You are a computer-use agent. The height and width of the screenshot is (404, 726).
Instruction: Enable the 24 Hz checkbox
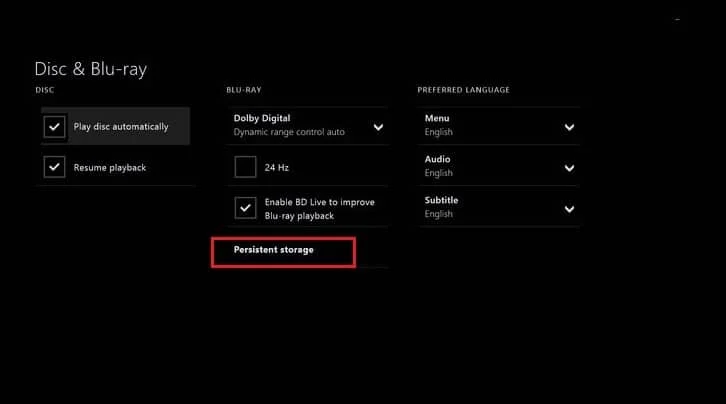point(245,167)
